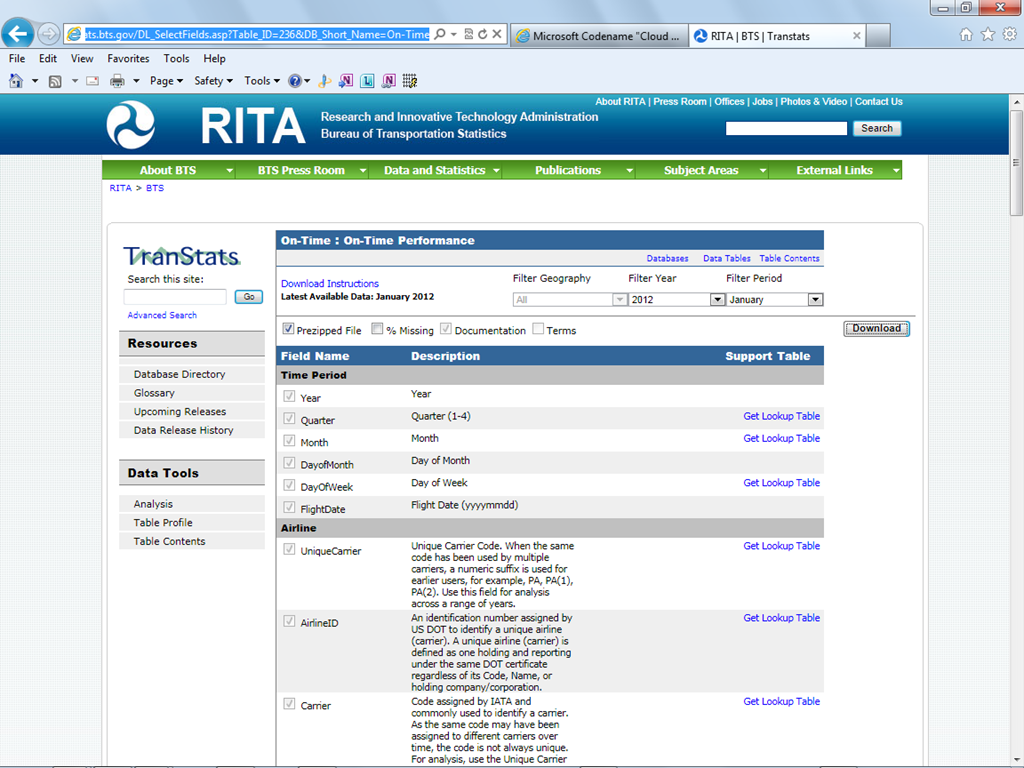Enable the % Missing checkbox
The image size is (1024, 768).
coord(377,329)
